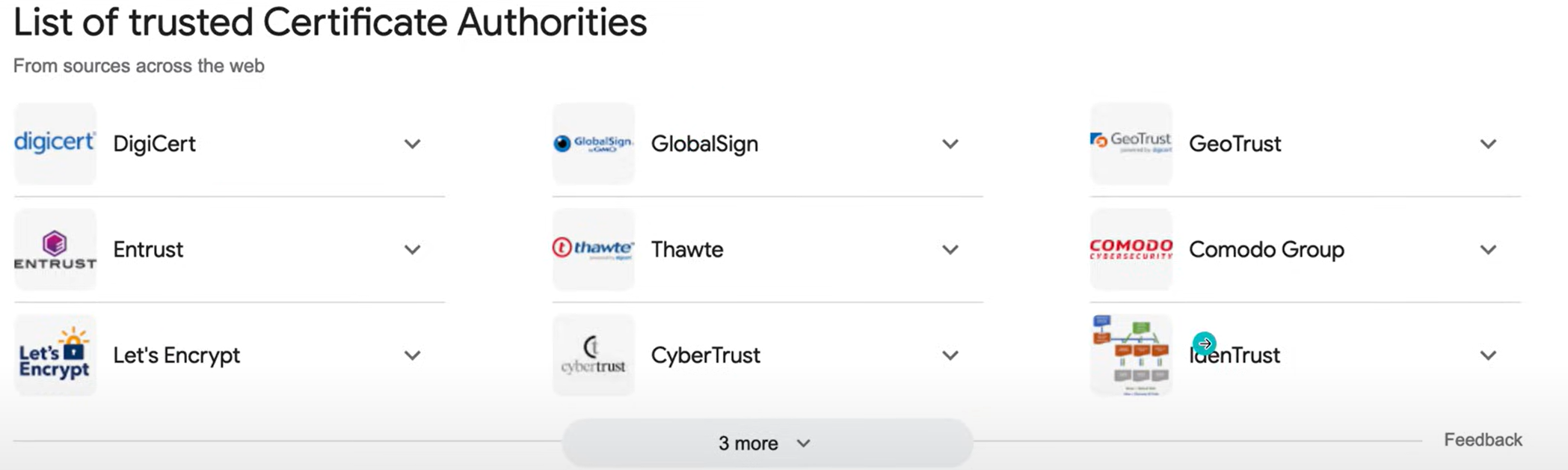Select the Let's Encrypt name label
Viewport: 1568px width, 470px height.
176,355
